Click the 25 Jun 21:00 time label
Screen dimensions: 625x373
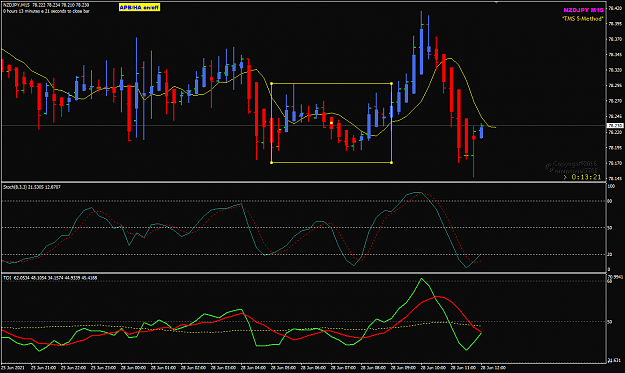click(43, 368)
